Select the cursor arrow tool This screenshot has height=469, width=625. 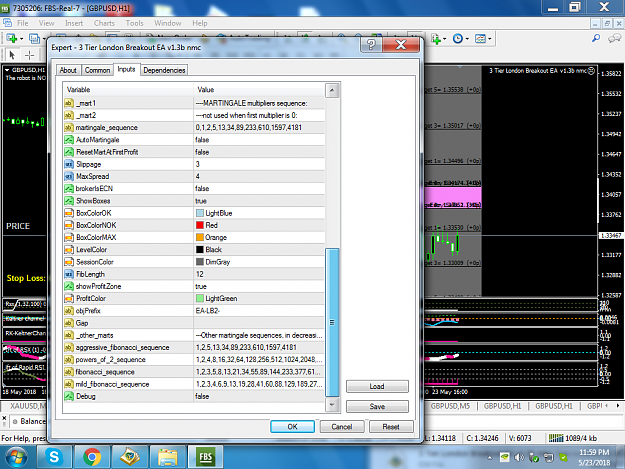(12, 55)
